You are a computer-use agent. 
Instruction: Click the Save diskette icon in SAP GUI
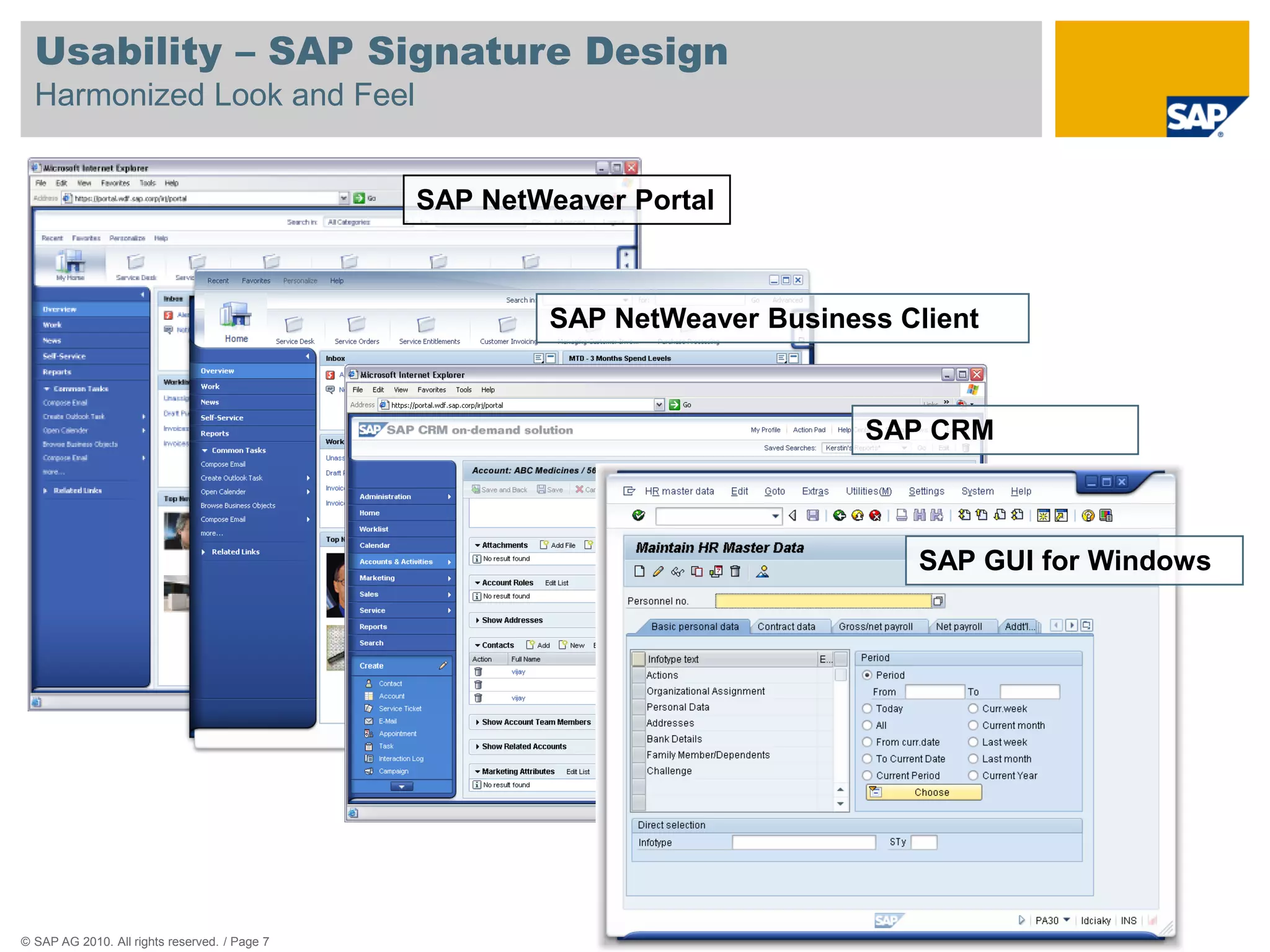[812, 515]
